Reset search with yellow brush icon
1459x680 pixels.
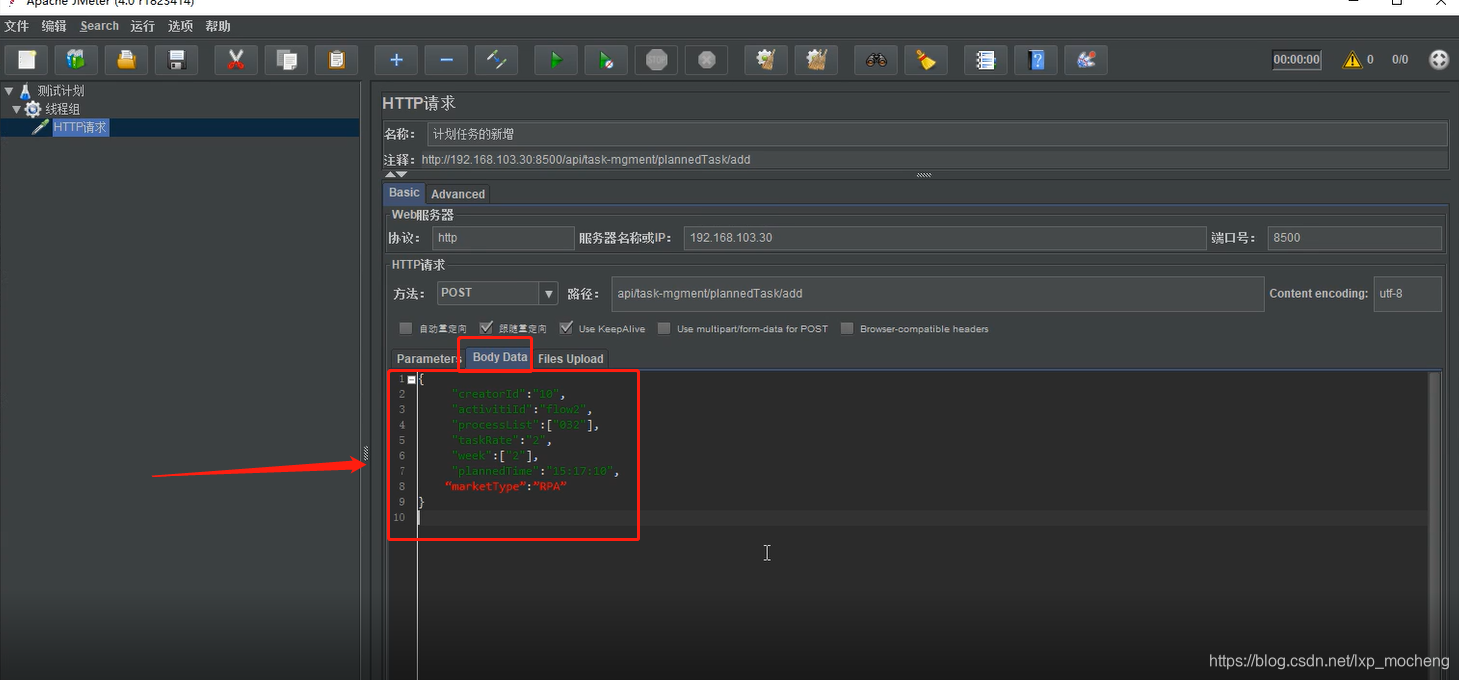coord(926,60)
